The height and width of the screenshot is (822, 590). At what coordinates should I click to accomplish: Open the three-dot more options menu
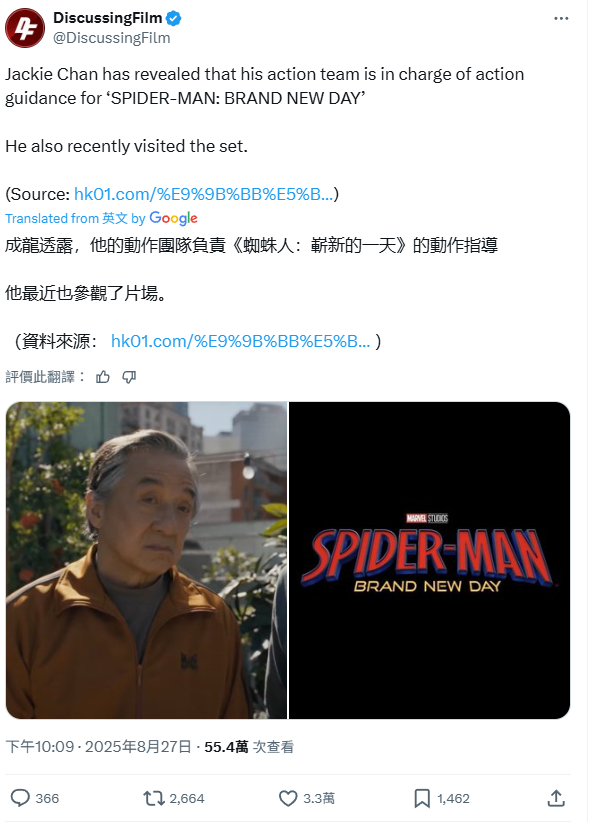[x=561, y=18]
